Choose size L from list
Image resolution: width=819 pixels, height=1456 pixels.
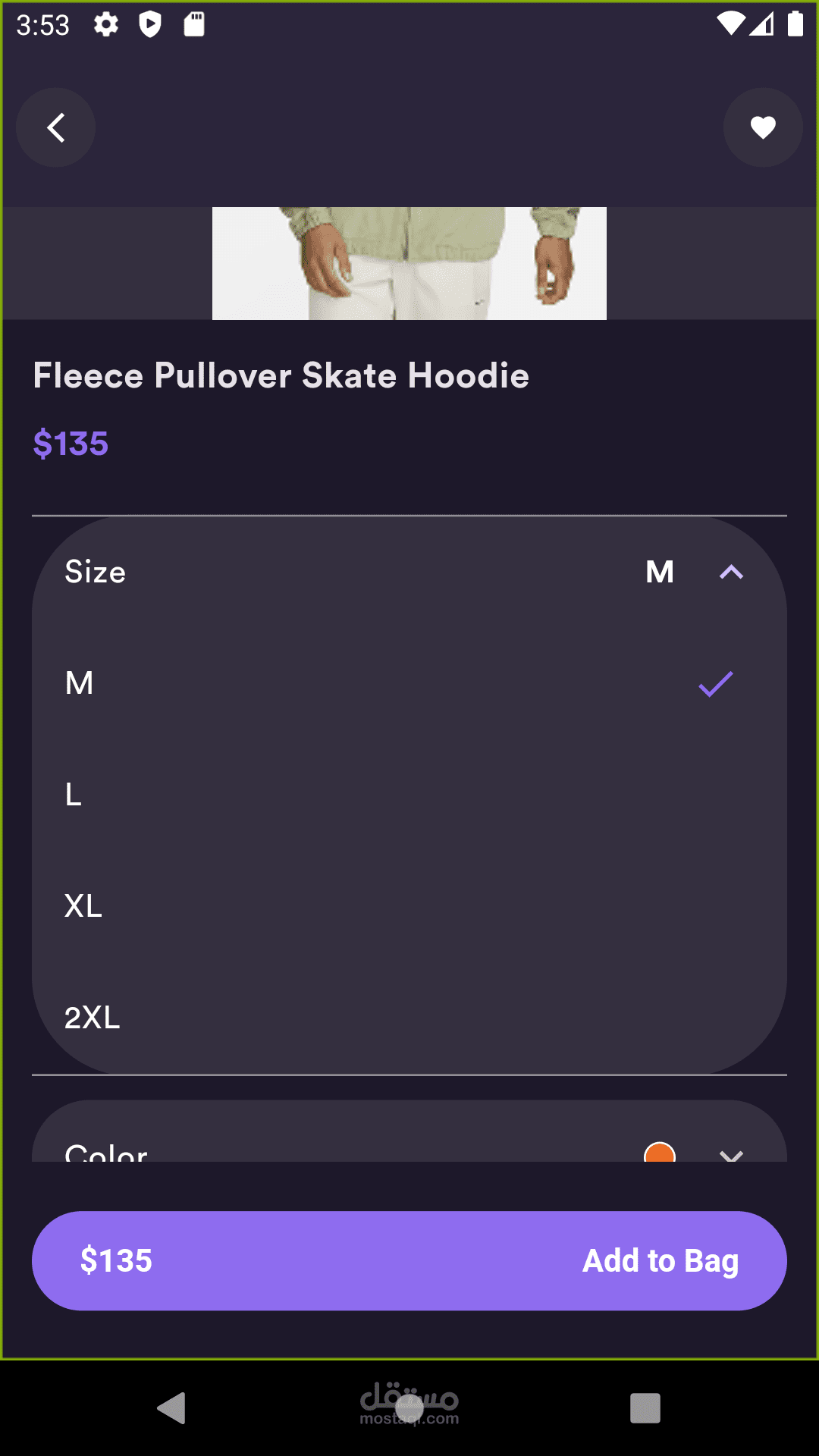(409, 795)
